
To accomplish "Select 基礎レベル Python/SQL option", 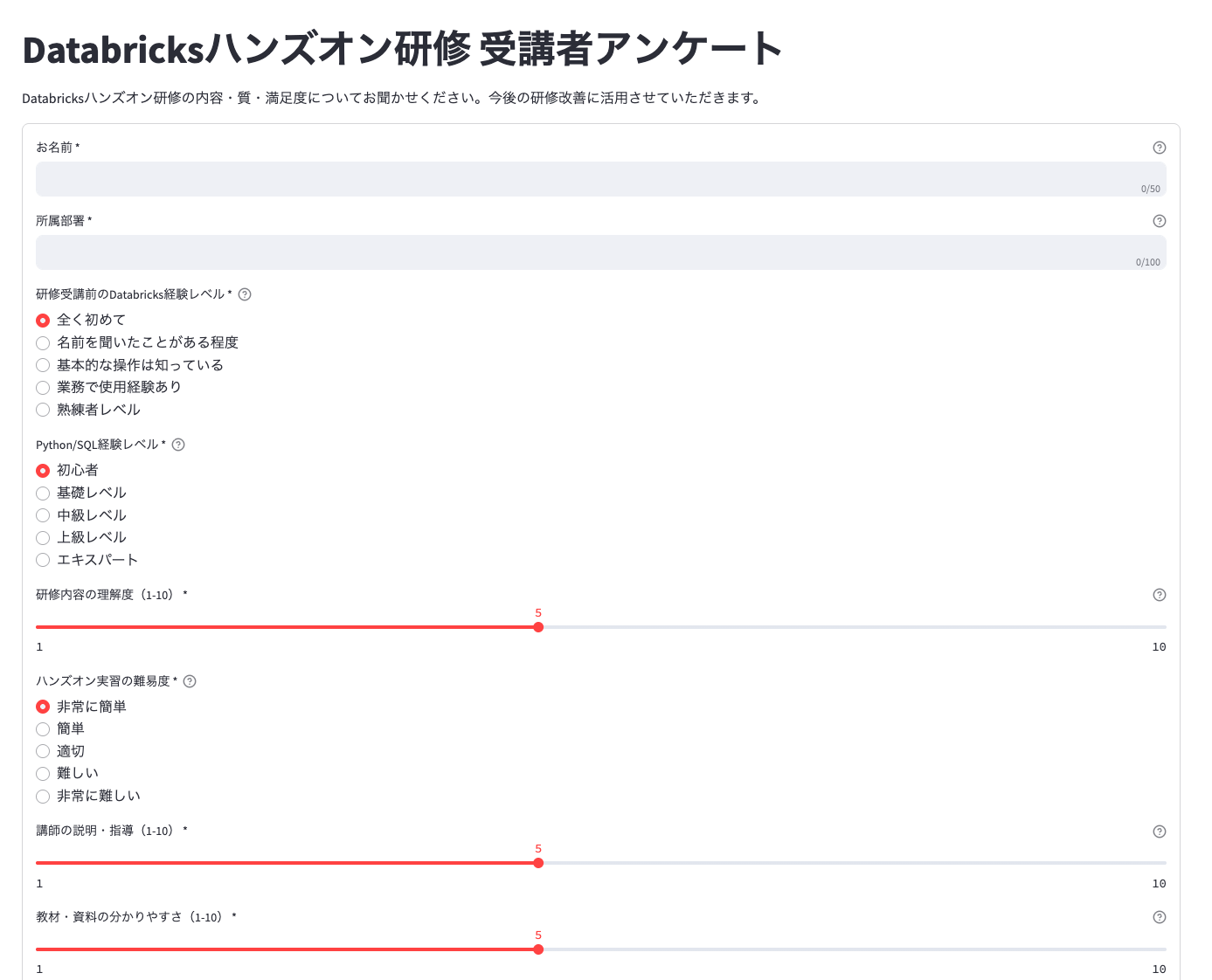I will (43, 493).
